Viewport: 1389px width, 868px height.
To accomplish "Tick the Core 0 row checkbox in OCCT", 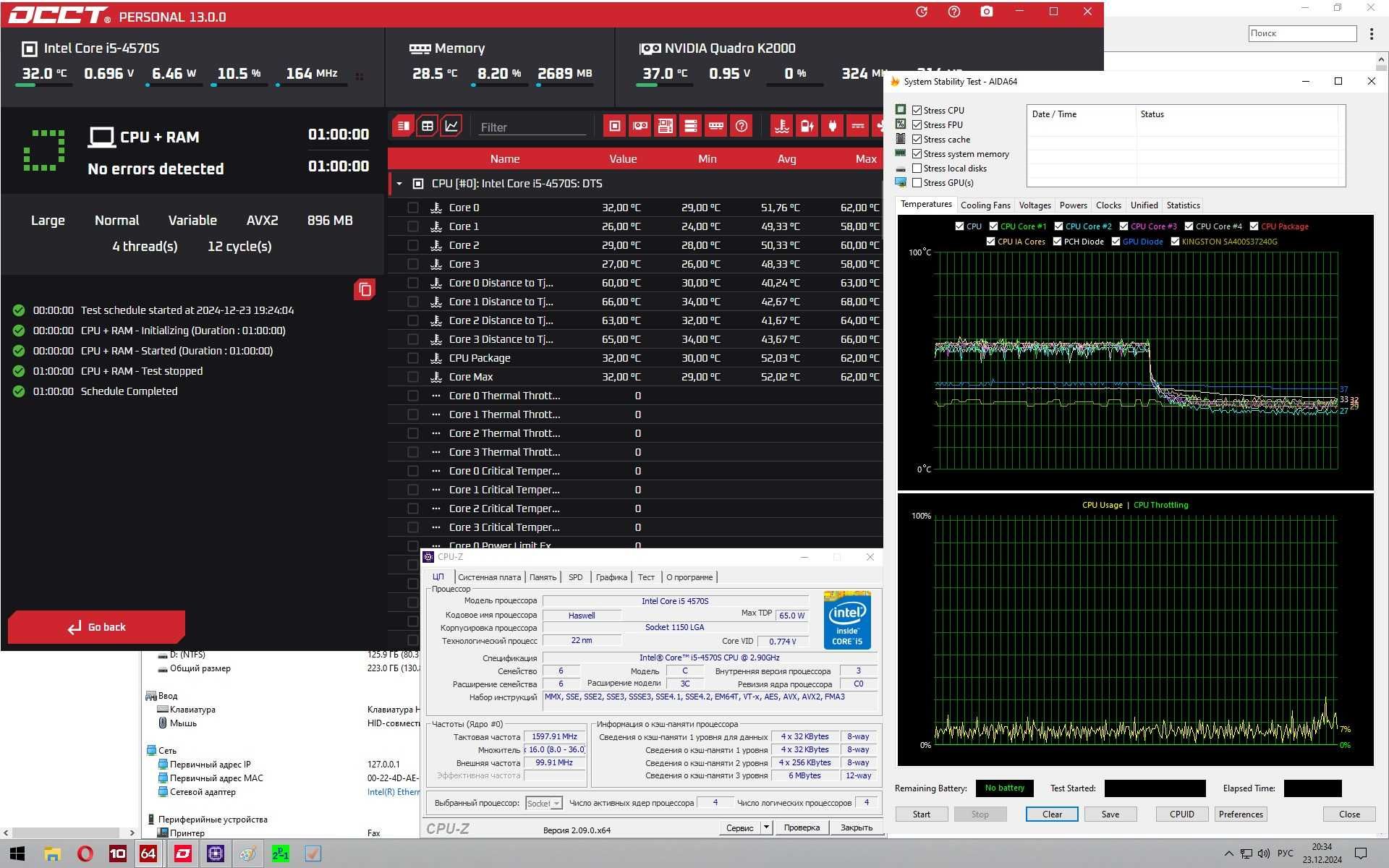I will [413, 208].
